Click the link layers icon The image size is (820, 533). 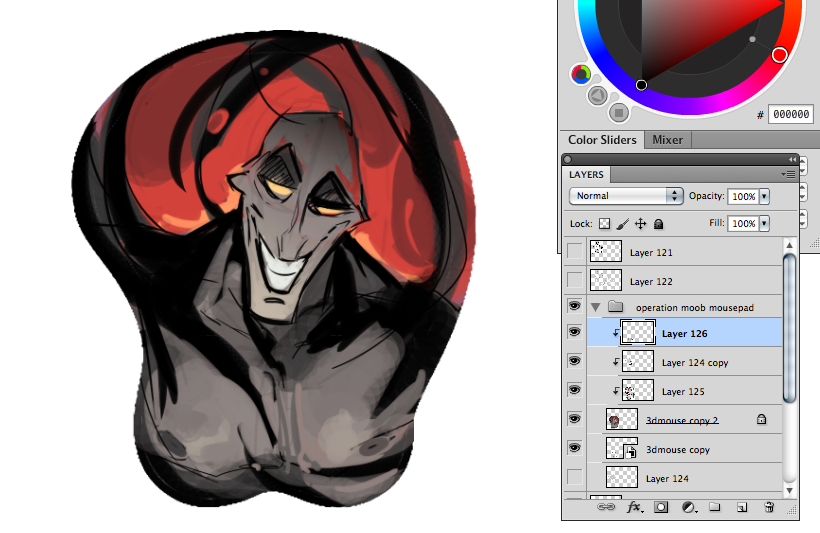[x=606, y=508]
